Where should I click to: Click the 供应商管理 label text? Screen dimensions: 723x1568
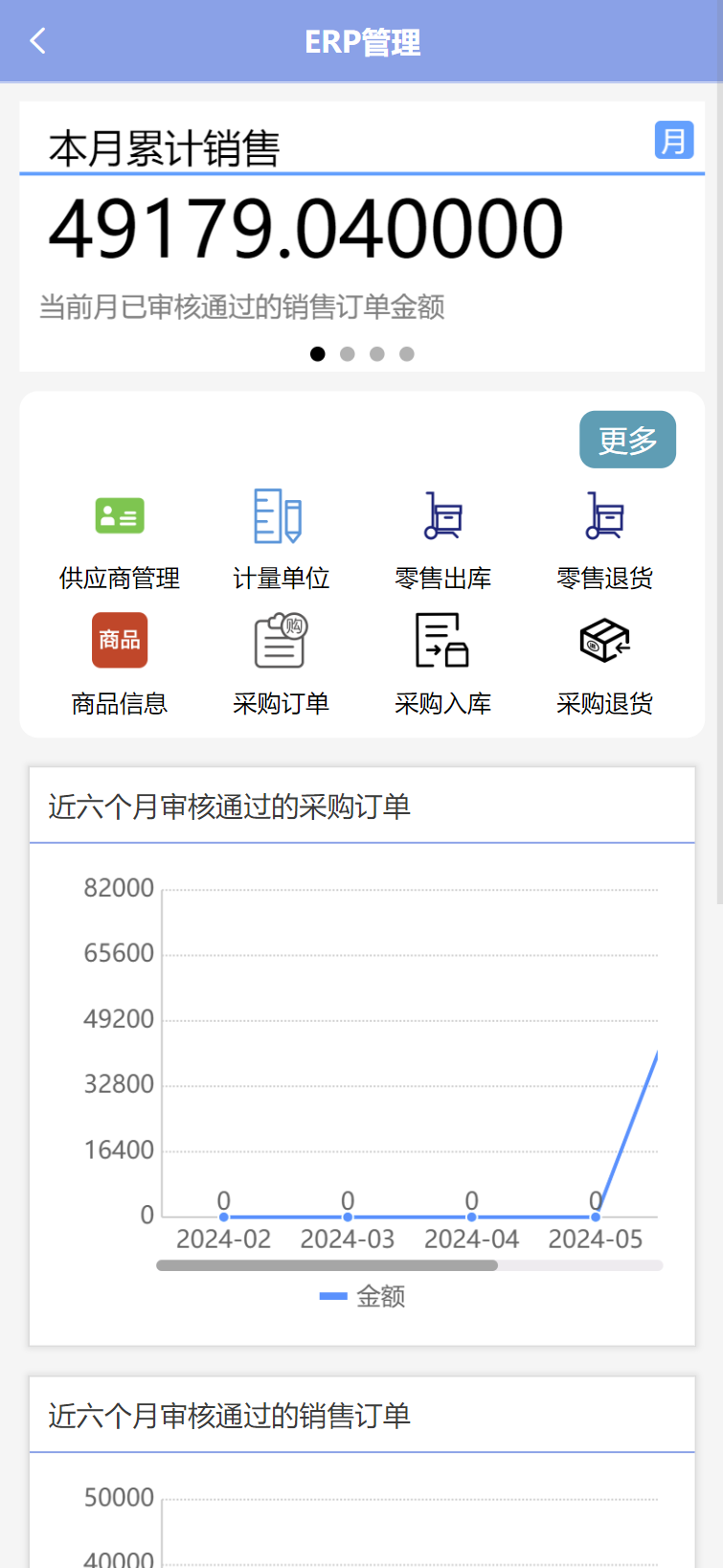(x=120, y=579)
